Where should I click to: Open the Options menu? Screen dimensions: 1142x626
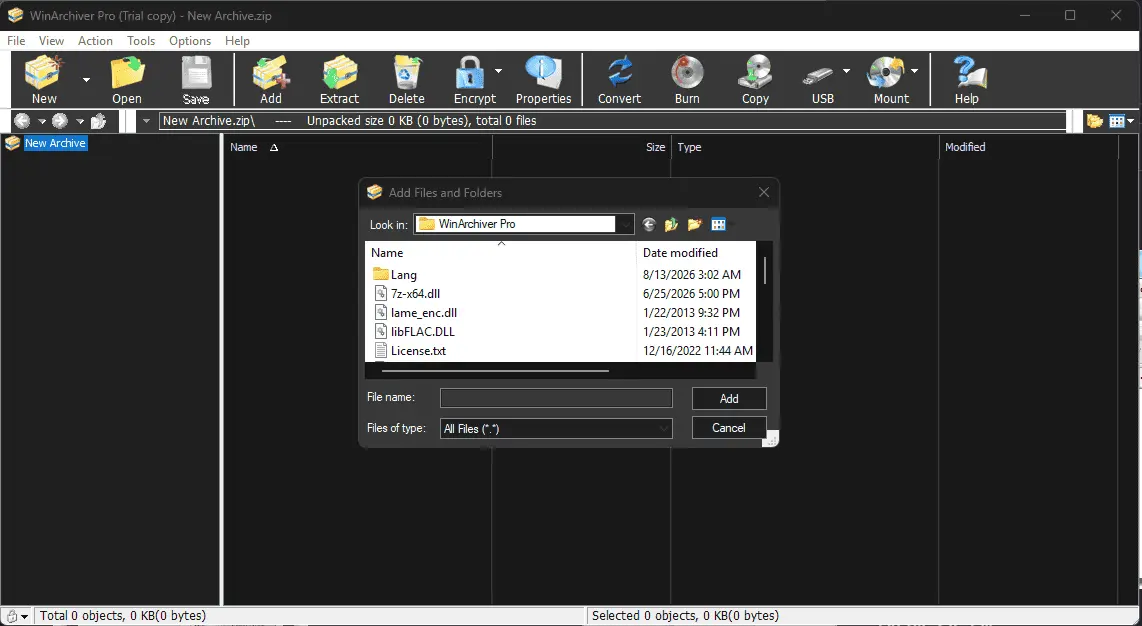pyautogui.click(x=190, y=41)
